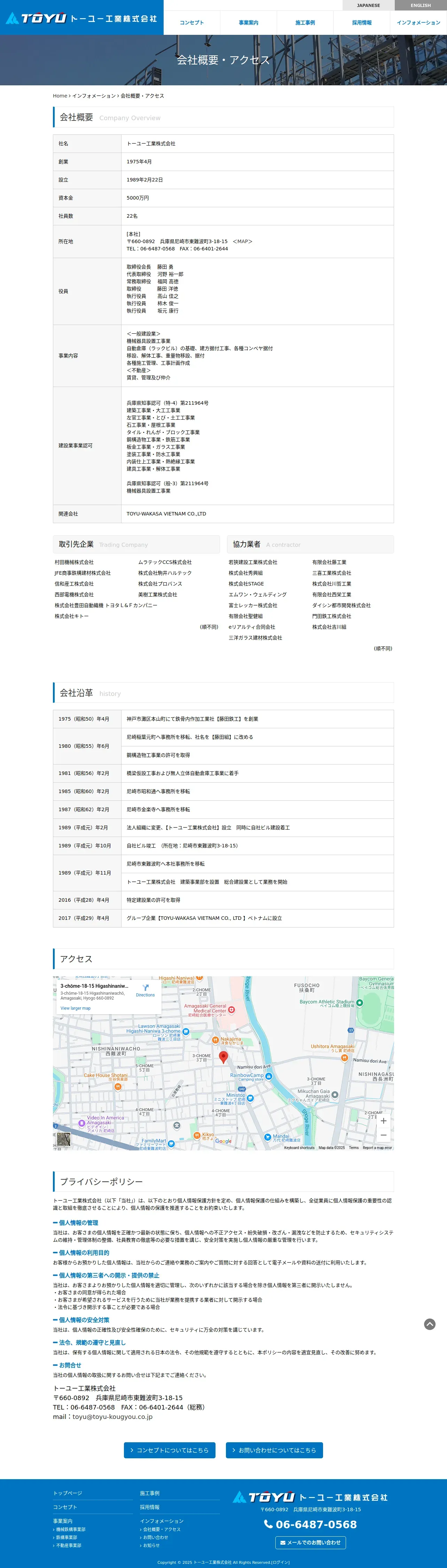Click the インフォメーション breadcrumb link
The image size is (447, 1568).
94,96
